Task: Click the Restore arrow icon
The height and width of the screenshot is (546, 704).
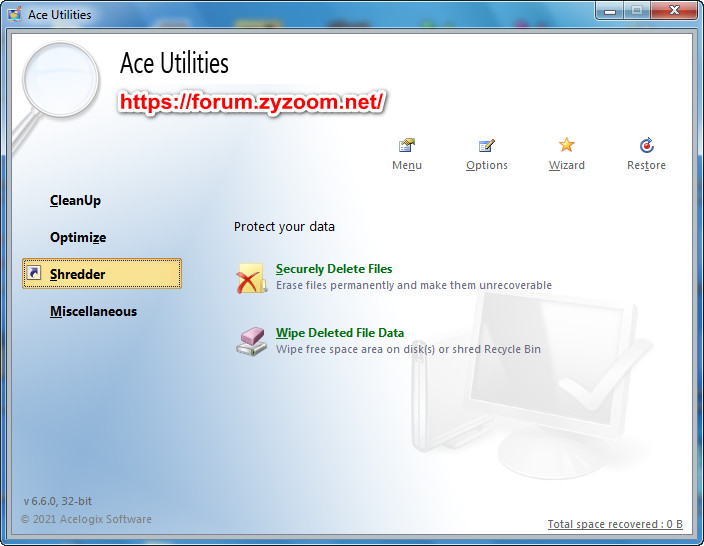Action: point(647,145)
